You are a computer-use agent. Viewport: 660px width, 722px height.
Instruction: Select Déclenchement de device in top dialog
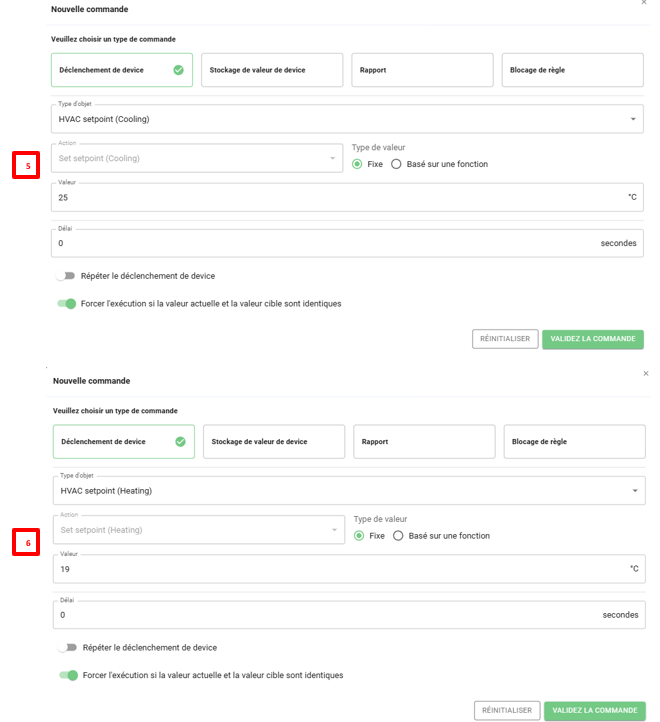(122, 70)
